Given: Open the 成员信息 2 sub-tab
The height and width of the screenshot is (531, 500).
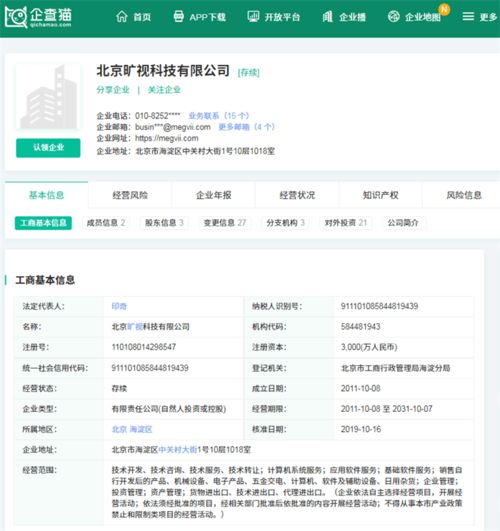Looking at the screenshot, I should click(106, 223).
